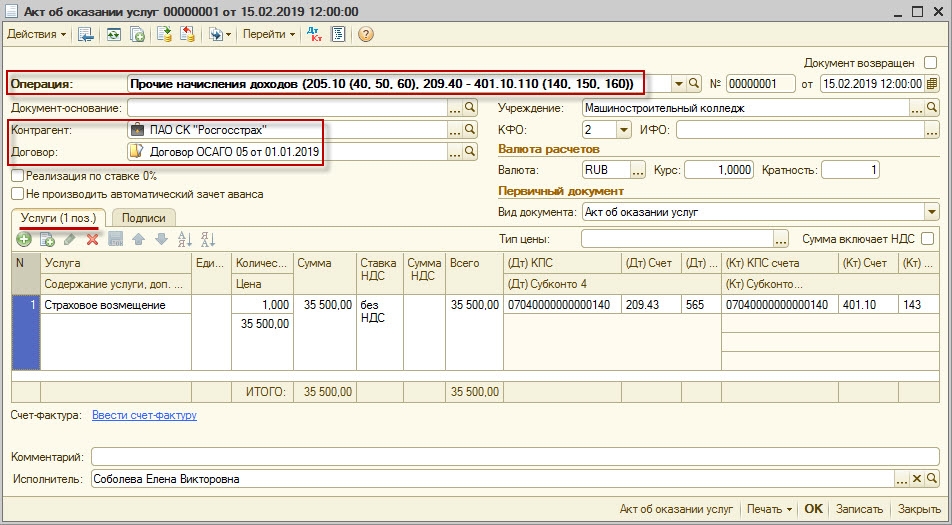
Task: Click the post document icon with green arrow
Action: (165, 35)
